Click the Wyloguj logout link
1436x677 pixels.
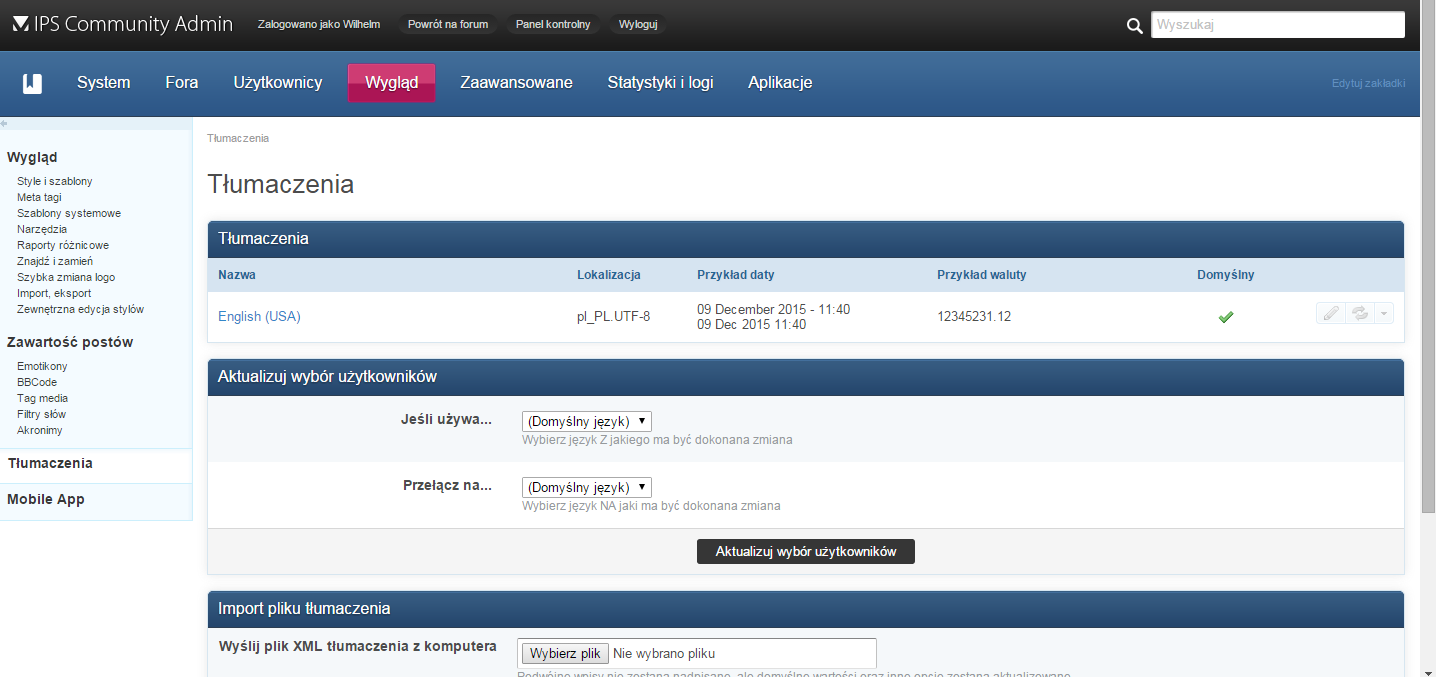pyautogui.click(x=638, y=24)
